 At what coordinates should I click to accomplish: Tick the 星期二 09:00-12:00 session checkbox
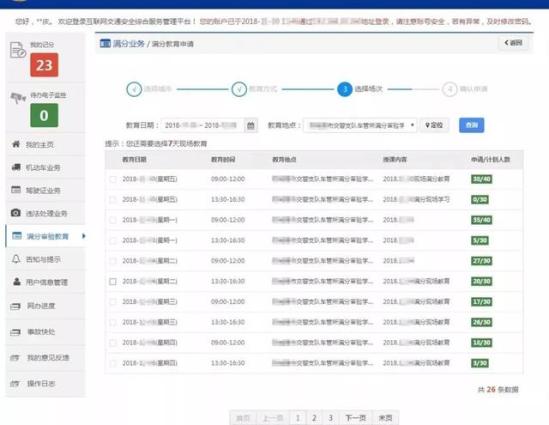point(113,261)
